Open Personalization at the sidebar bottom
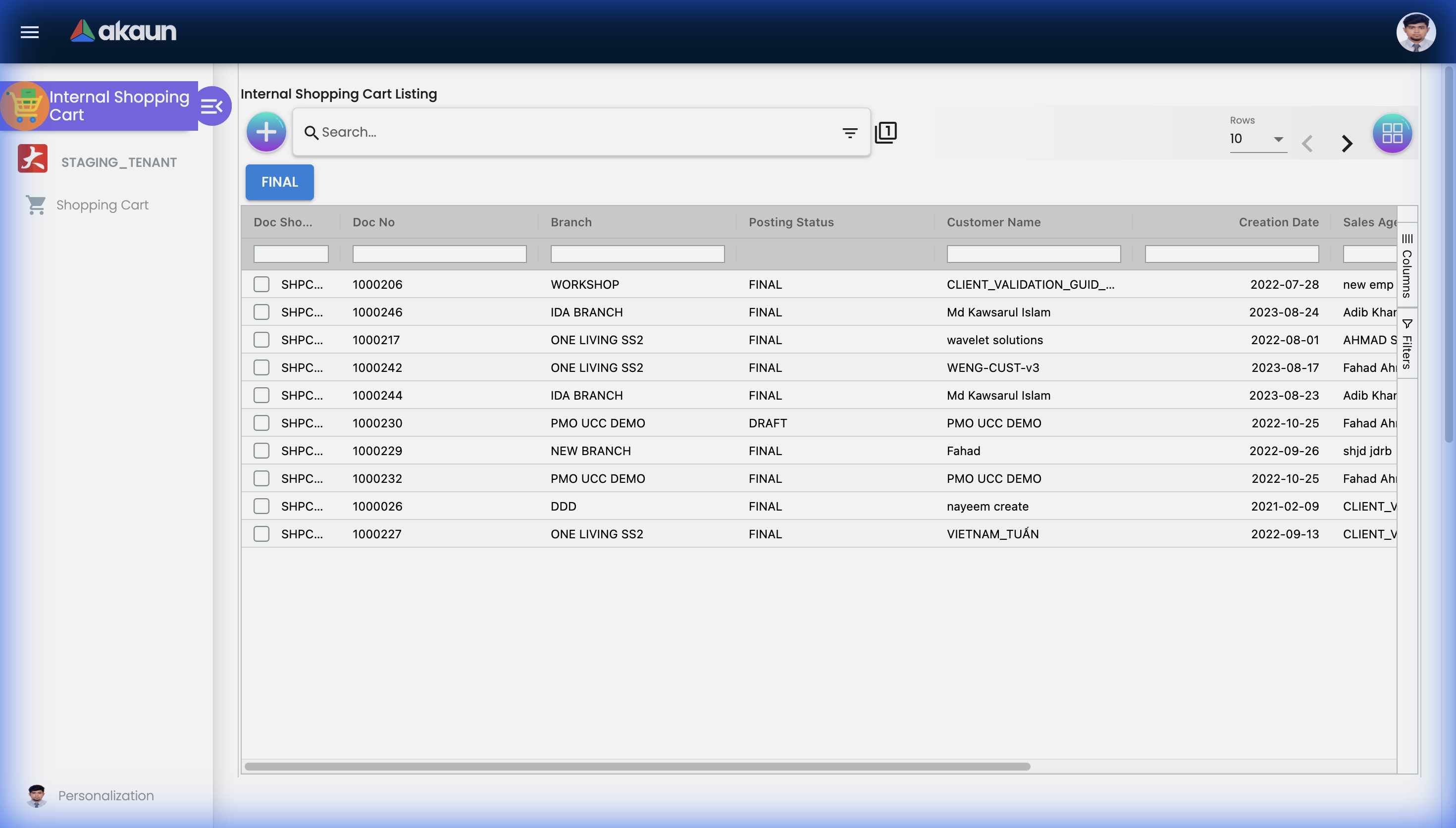This screenshot has height=828, width=1456. click(106, 796)
